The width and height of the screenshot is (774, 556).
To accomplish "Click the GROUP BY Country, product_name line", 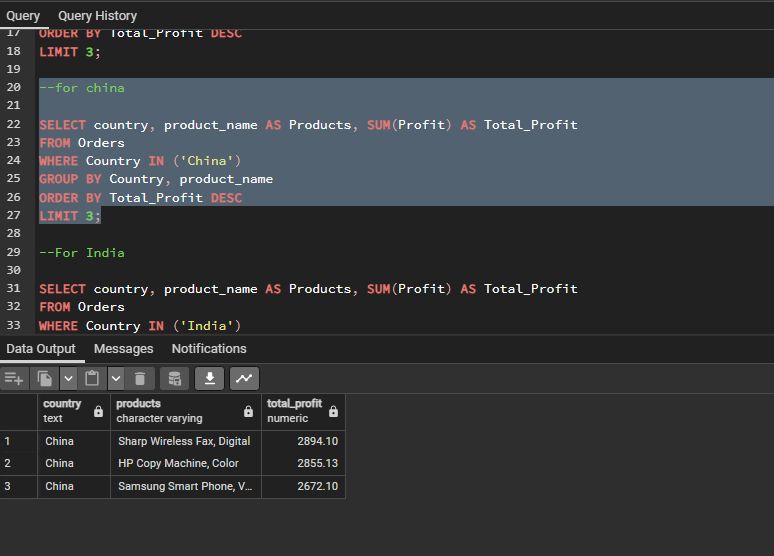I will click(x=156, y=179).
